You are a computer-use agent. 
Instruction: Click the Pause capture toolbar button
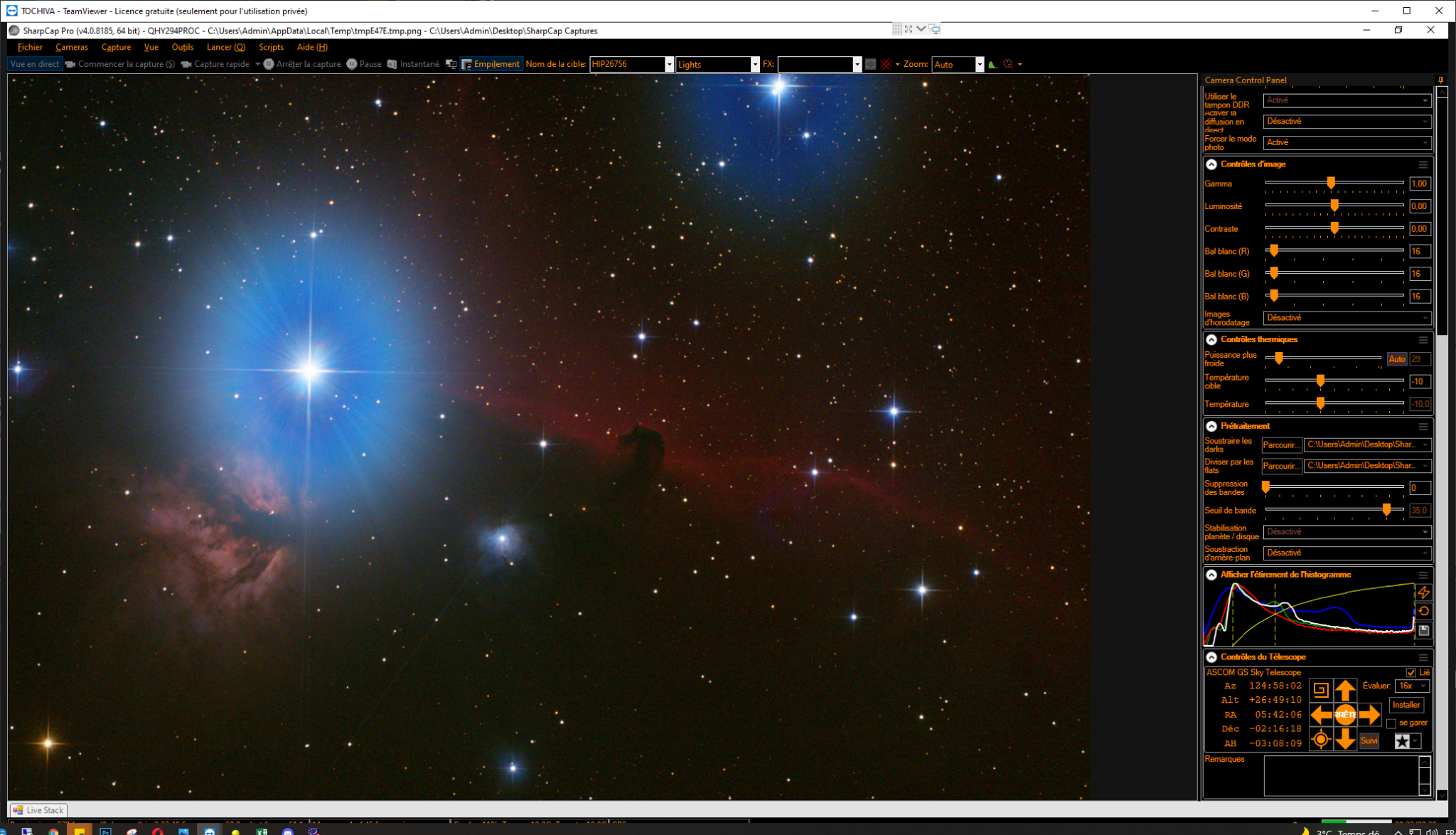click(364, 64)
